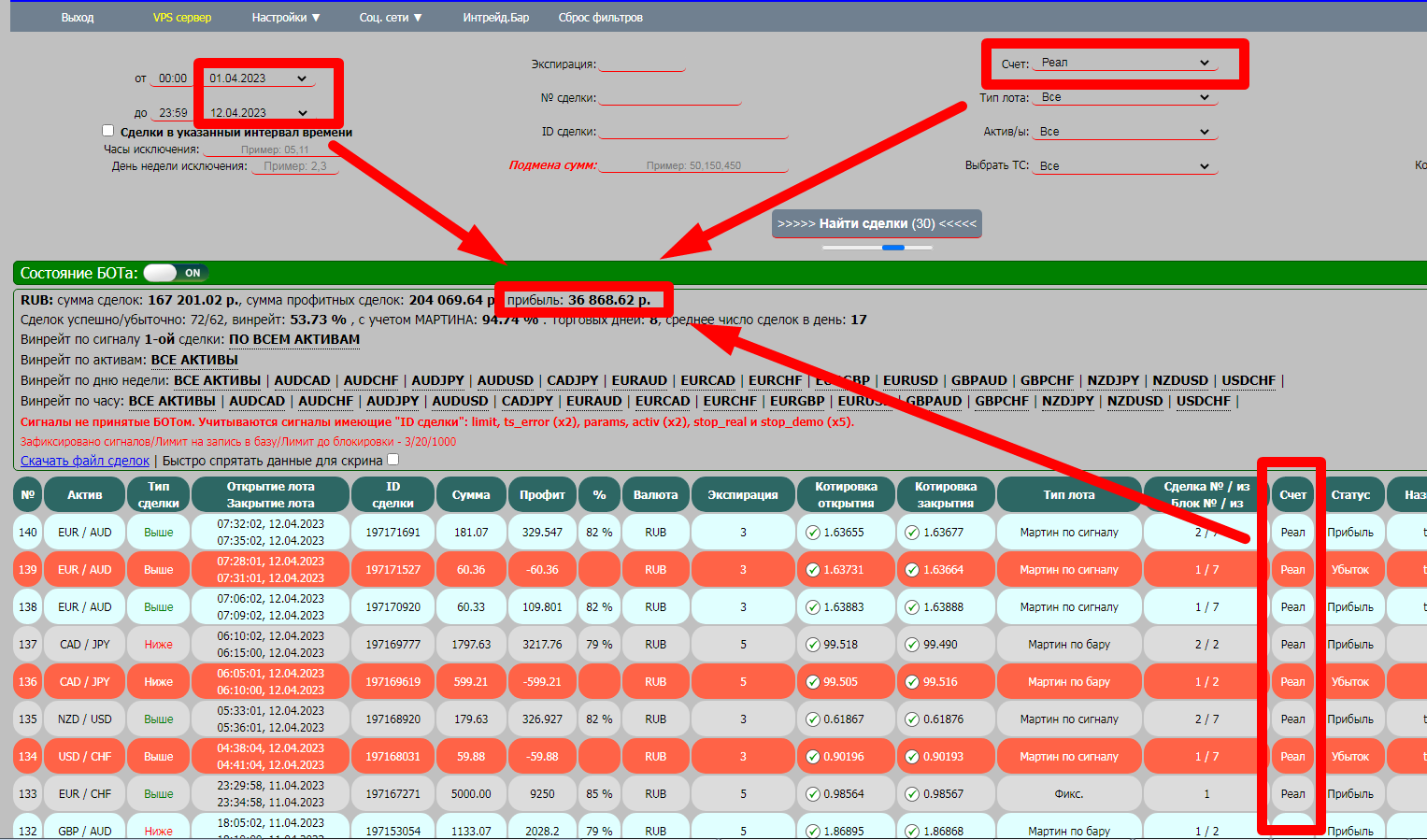Screen dimensions: 1427x840
Task: Click 'Сброс фильтров' to reset filters
Action: (601, 18)
